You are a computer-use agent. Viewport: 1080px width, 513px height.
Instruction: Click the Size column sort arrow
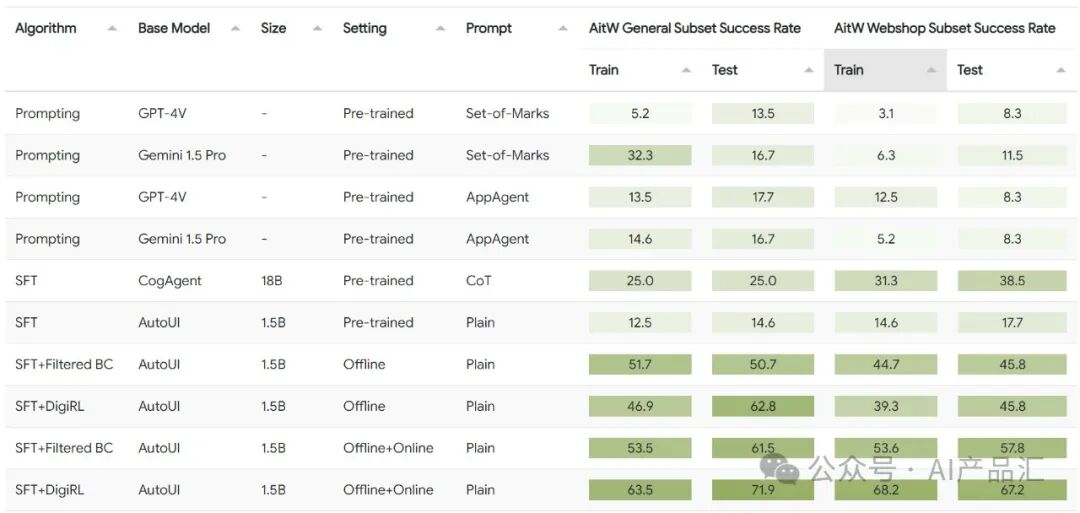coord(317,29)
